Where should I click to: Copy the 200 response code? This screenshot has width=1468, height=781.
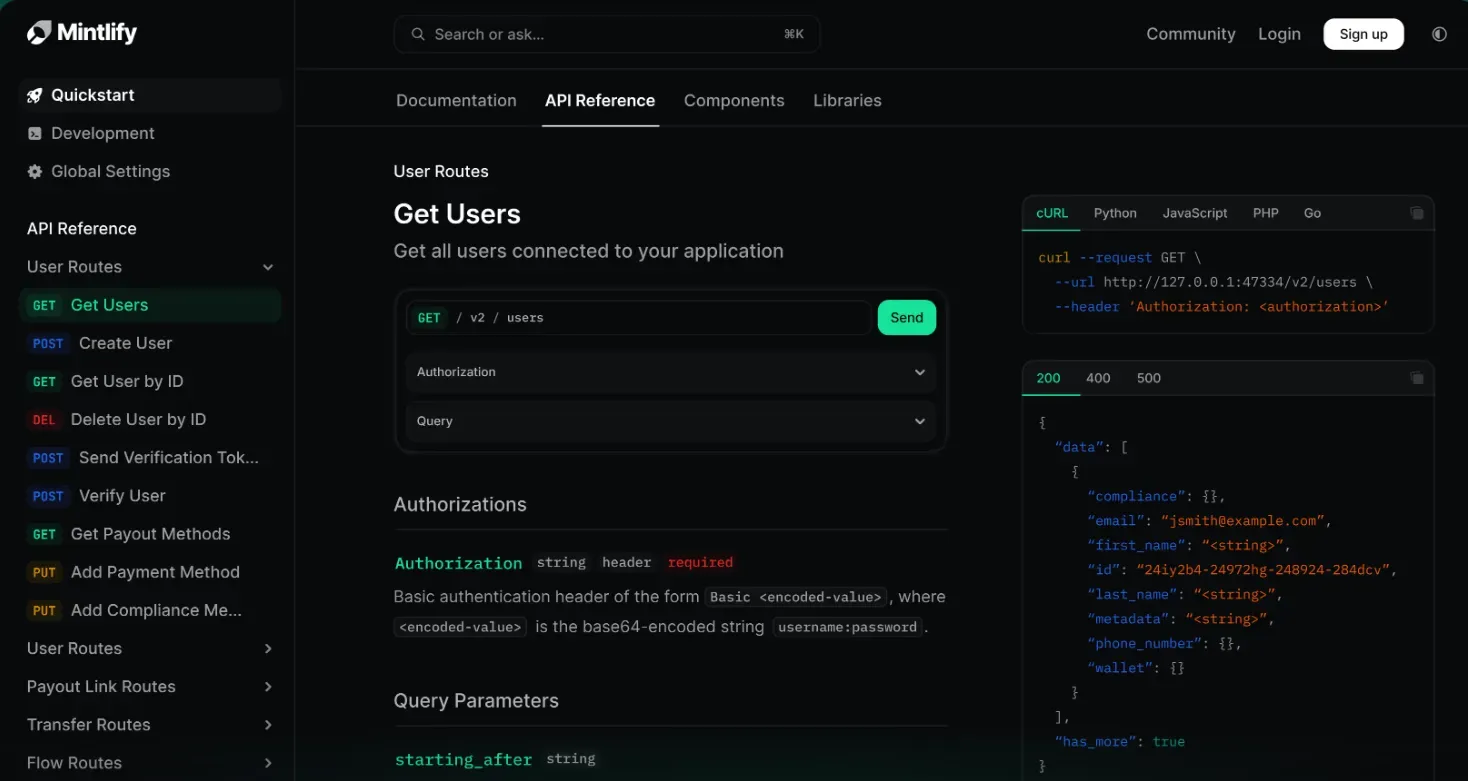(1416, 378)
